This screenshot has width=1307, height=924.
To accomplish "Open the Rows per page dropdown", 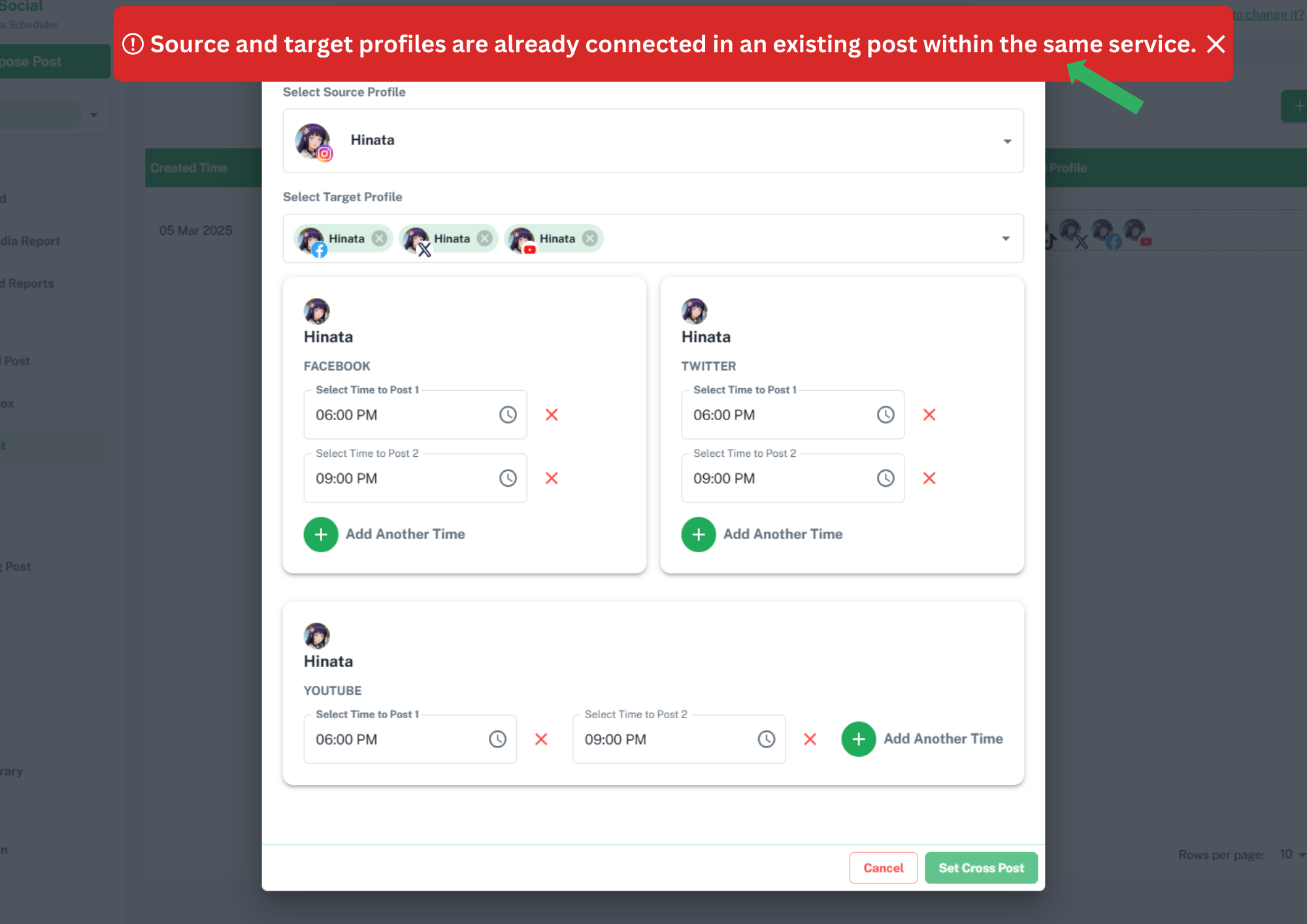I will (x=1287, y=854).
